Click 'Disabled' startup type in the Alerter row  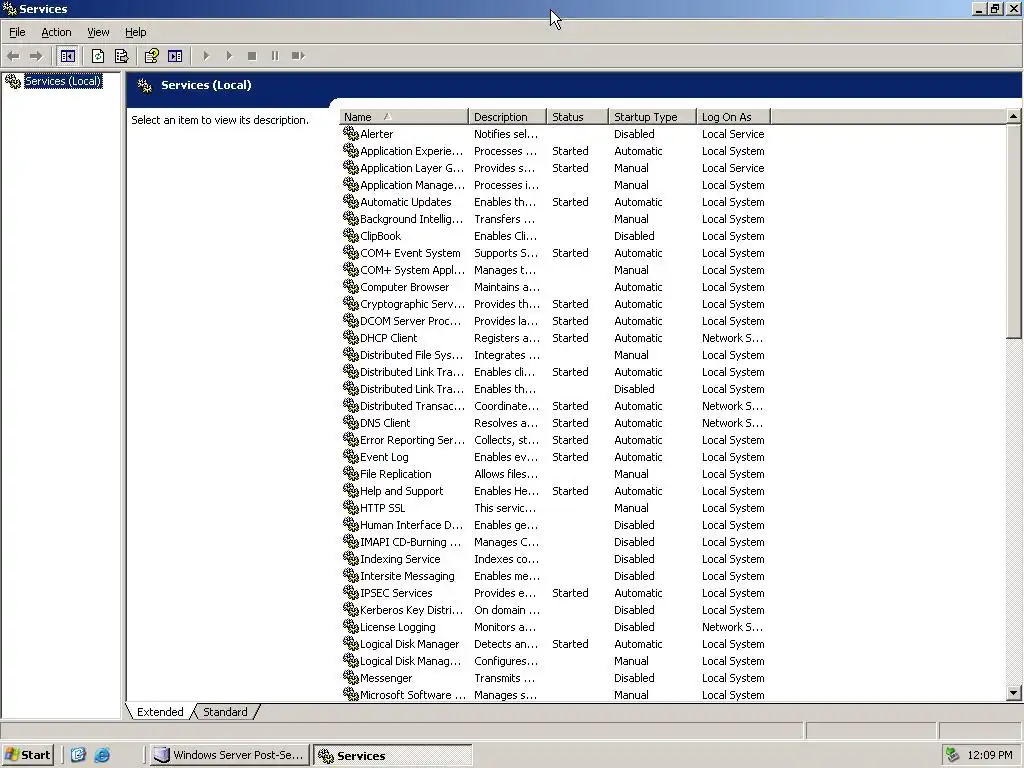pos(634,134)
